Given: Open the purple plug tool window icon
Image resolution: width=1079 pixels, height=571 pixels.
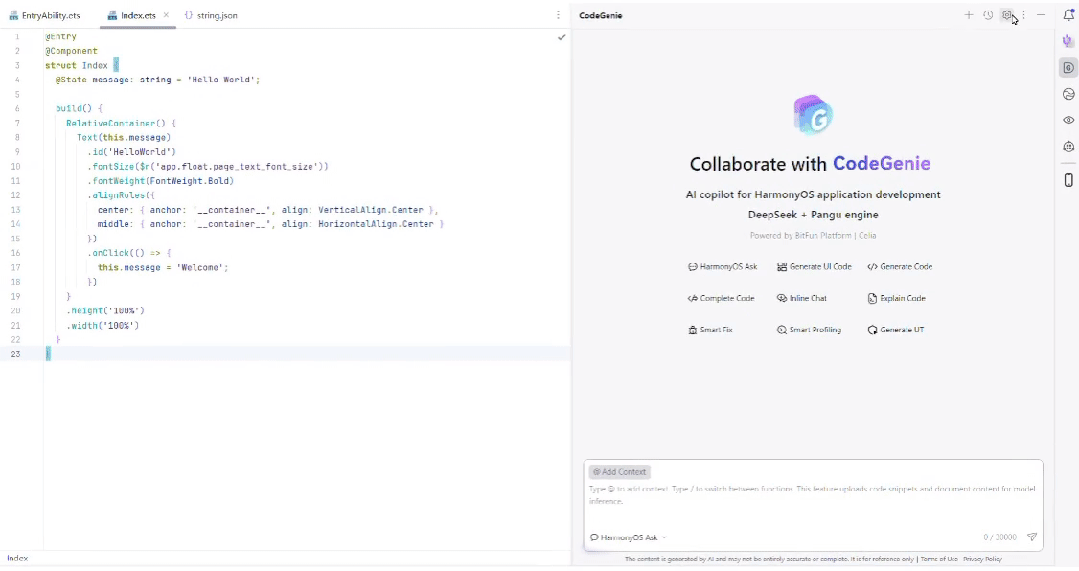Looking at the screenshot, I should tap(1068, 41).
